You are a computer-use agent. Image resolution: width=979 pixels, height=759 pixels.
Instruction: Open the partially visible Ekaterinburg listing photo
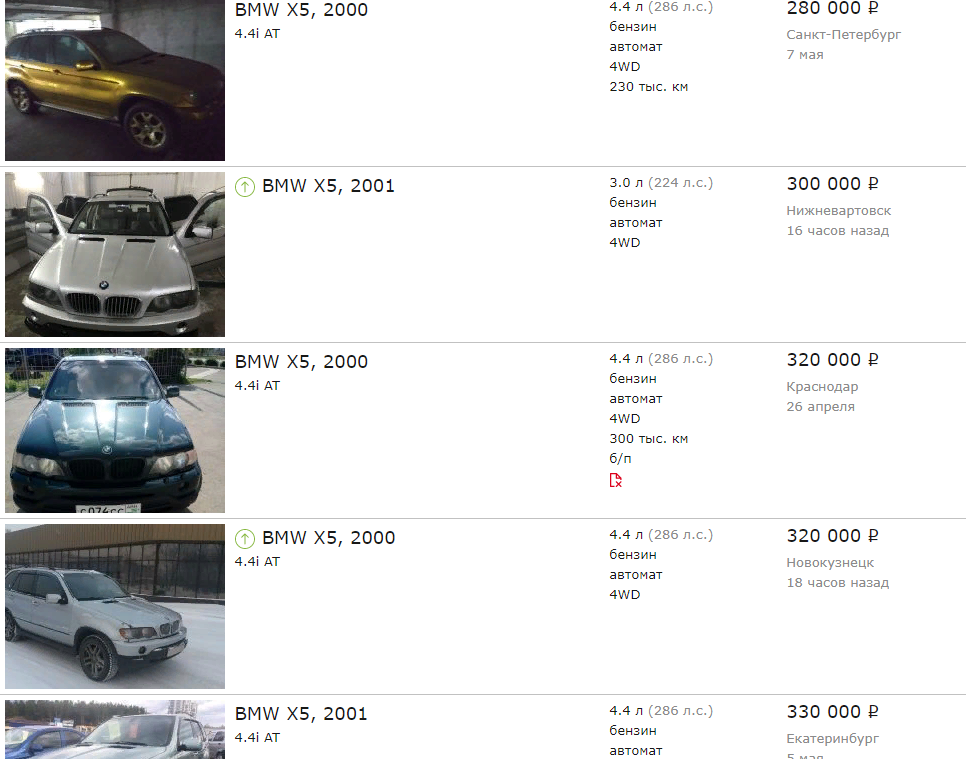tap(115, 730)
